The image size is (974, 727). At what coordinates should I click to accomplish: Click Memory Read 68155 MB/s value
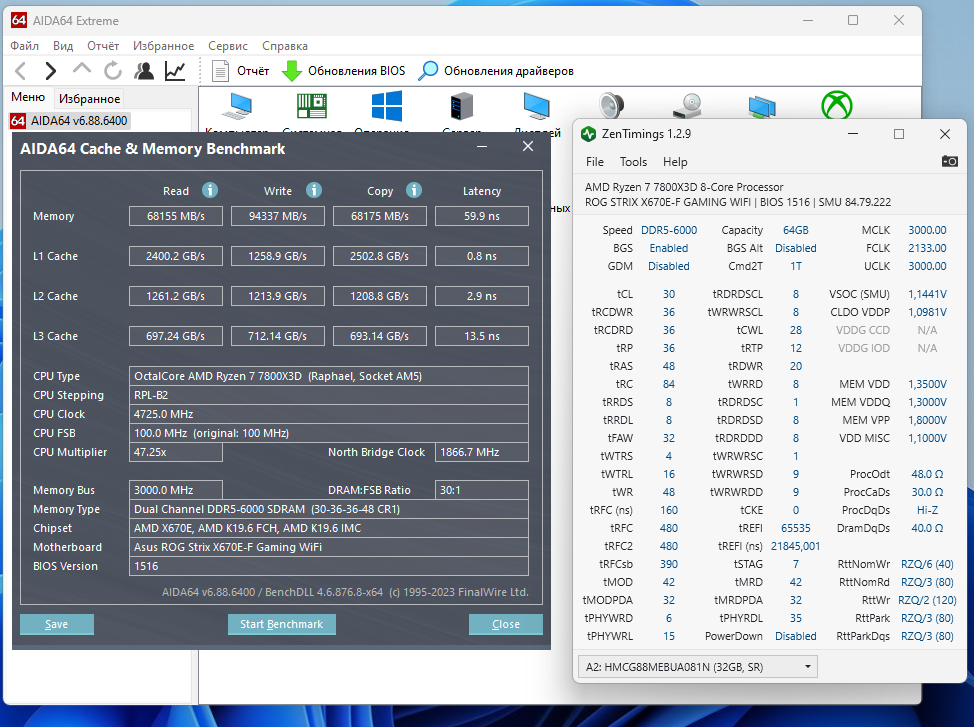click(x=176, y=216)
